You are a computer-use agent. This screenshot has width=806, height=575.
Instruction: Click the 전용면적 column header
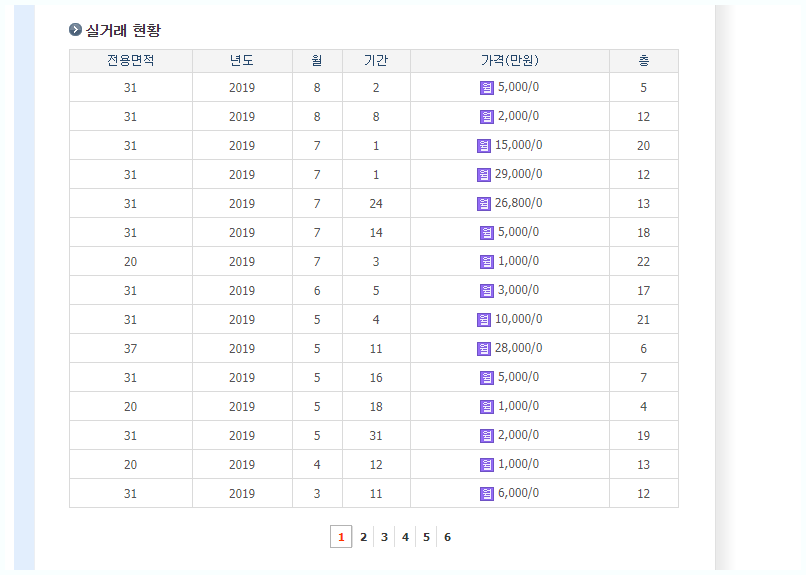coord(131,61)
